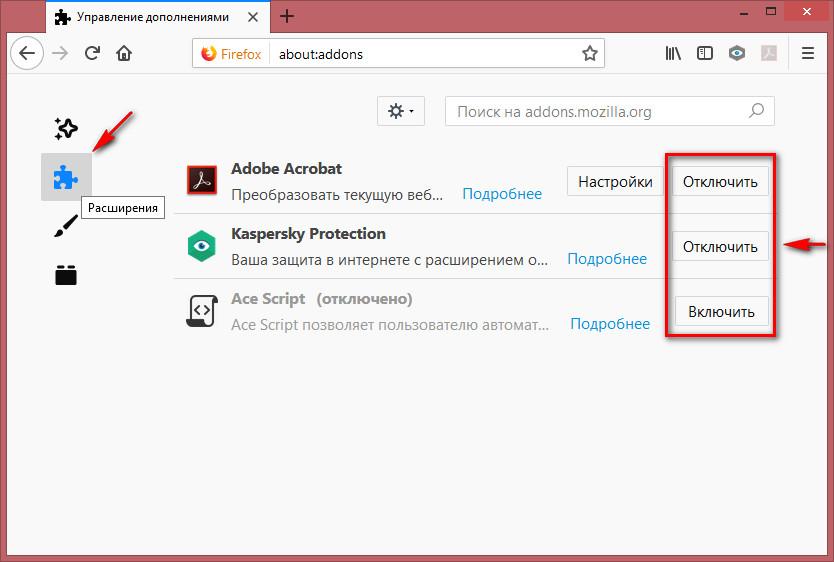The image size is (834, 562).
Task: Close the Firefox window
Action: click(x=806, y=12)
